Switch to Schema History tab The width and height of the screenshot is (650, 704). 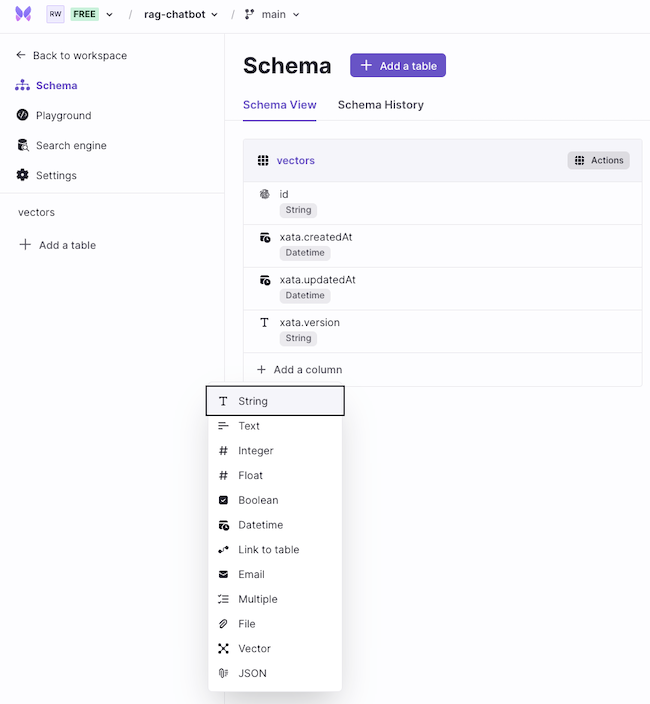coord(381,105)
